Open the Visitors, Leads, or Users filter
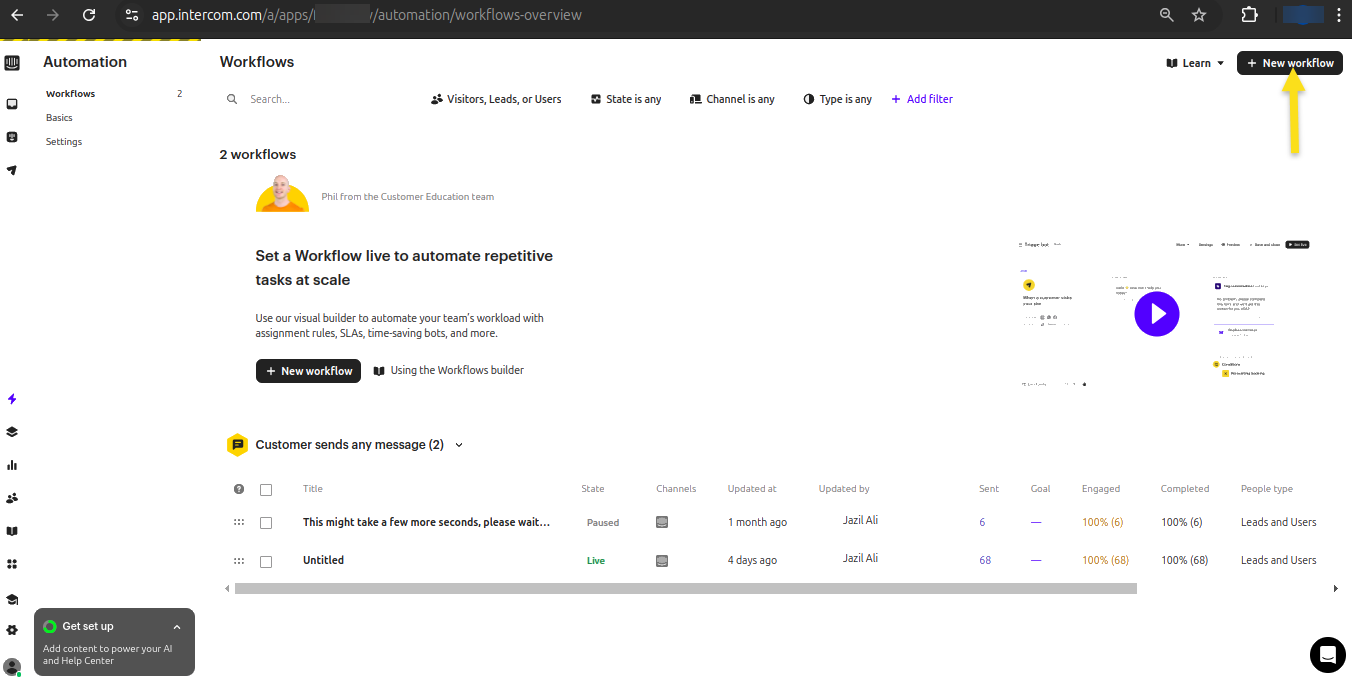This screenshot has width=1352, height=678. click(x=496, y=99)
